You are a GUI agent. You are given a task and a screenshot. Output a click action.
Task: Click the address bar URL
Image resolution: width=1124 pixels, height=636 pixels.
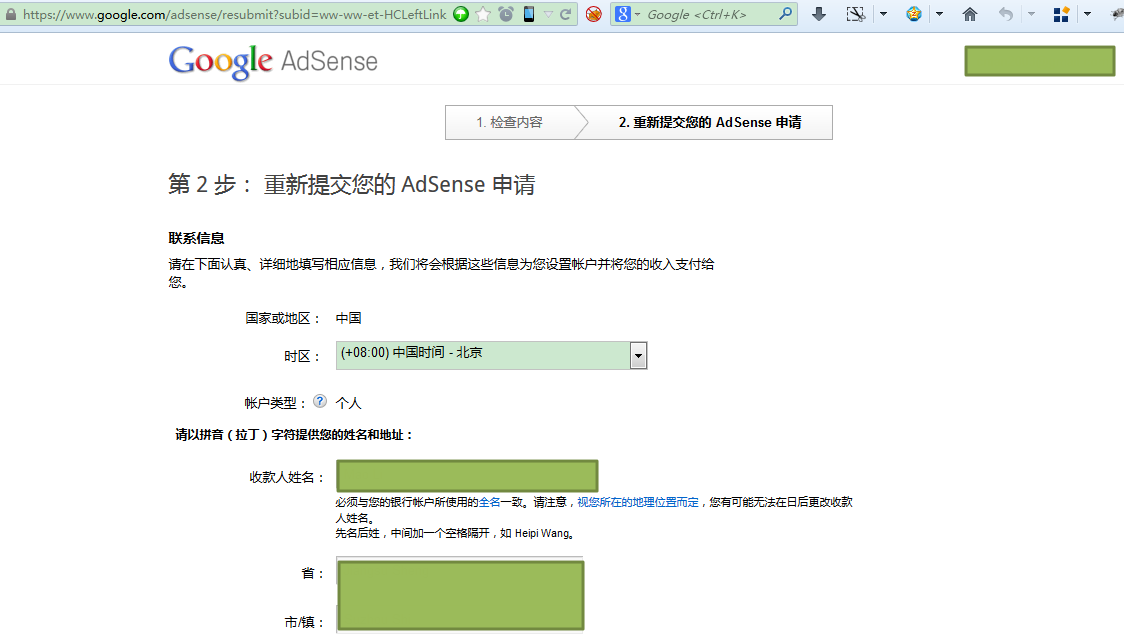[x=234, y=14]
